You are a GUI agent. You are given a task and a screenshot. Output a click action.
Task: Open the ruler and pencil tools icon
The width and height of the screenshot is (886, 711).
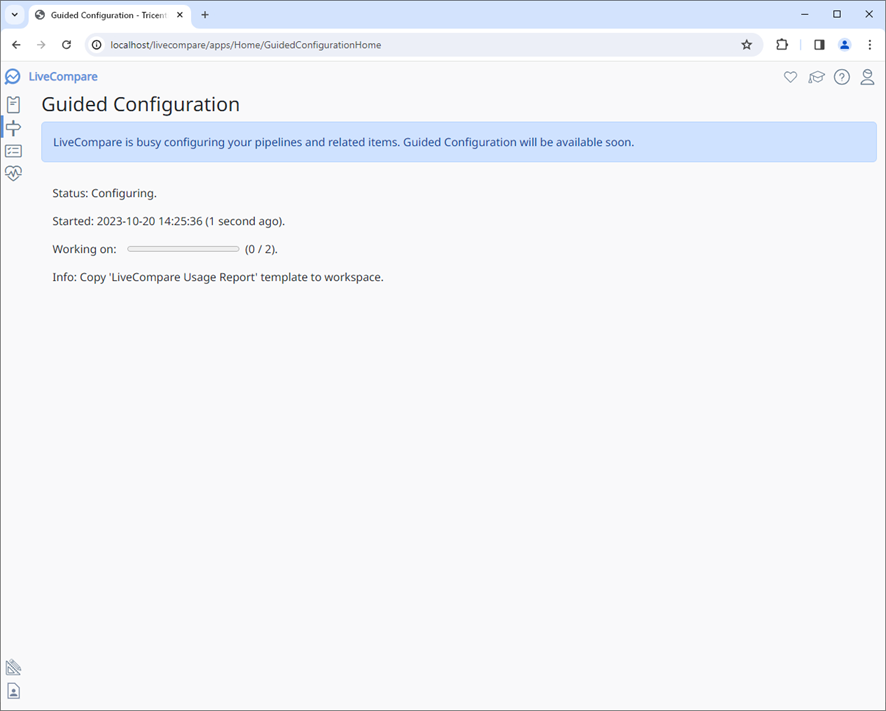[13, 666]
